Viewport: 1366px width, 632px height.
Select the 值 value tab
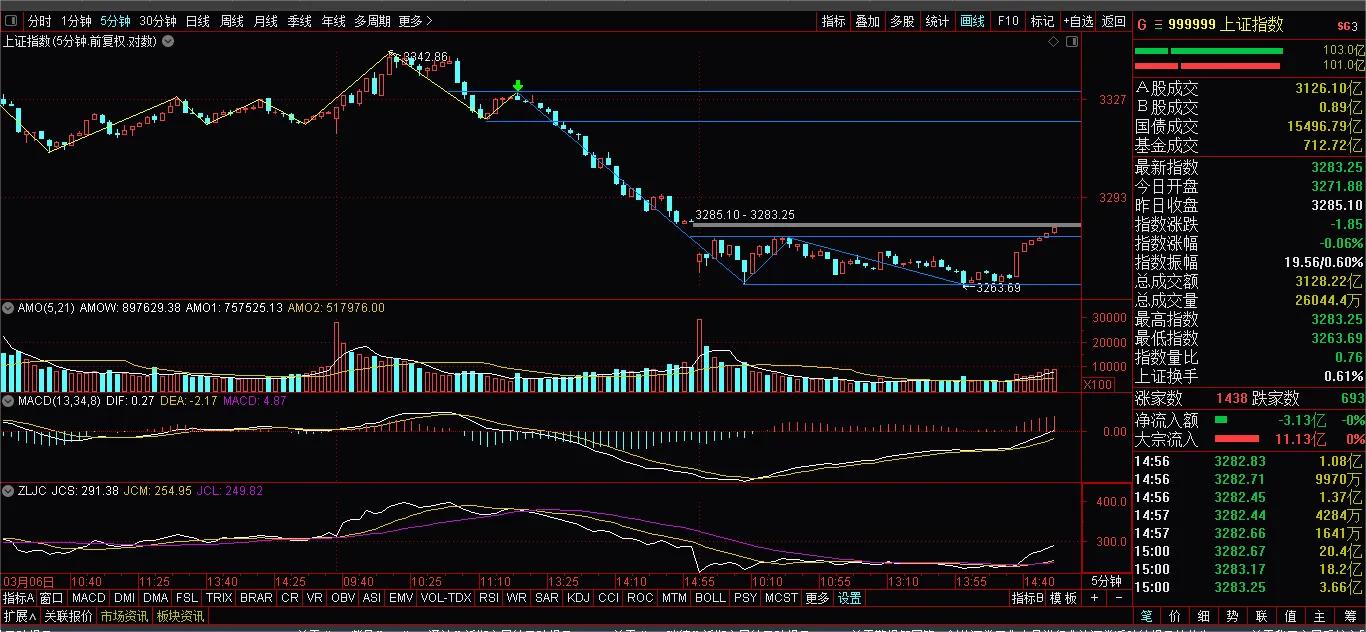1291,616
